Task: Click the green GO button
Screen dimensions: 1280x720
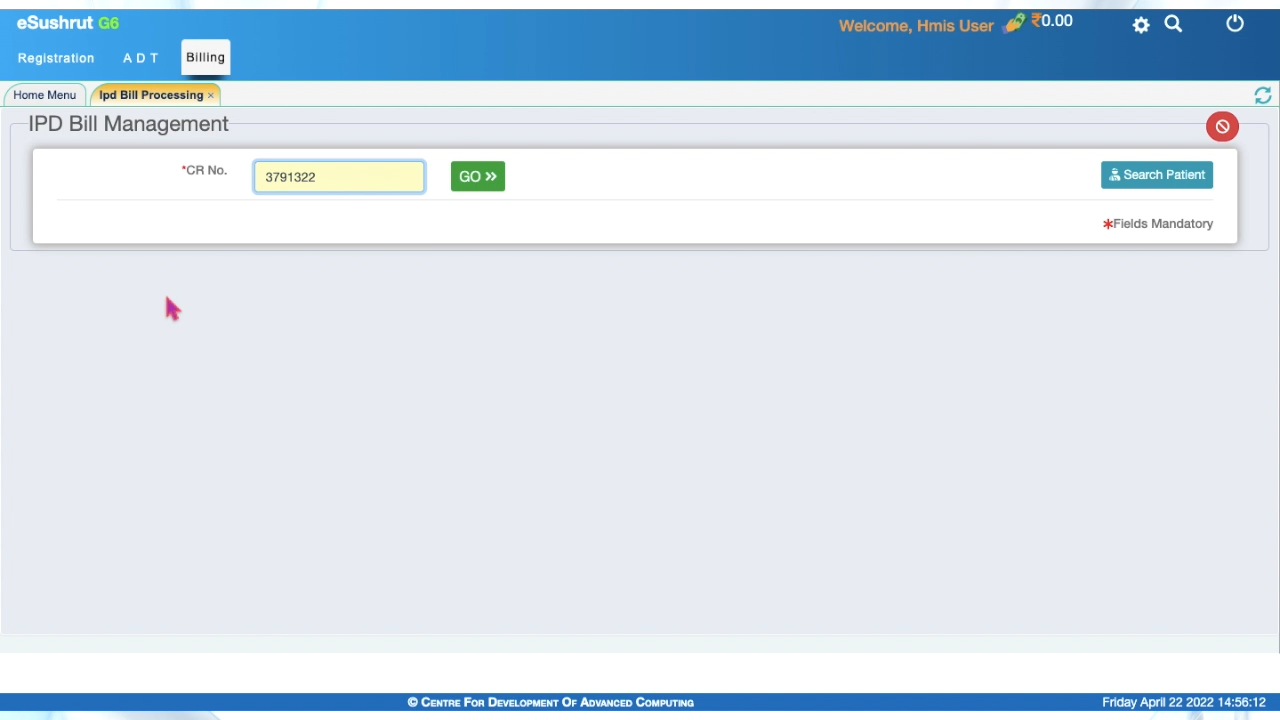Action: tap(478, 176)
